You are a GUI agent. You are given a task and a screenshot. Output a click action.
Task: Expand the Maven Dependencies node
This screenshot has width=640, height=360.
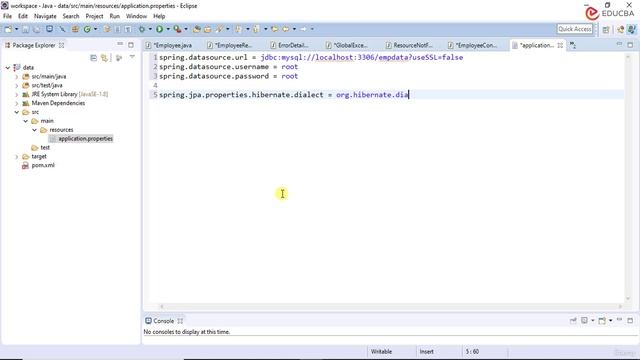(x=17, y=103)
